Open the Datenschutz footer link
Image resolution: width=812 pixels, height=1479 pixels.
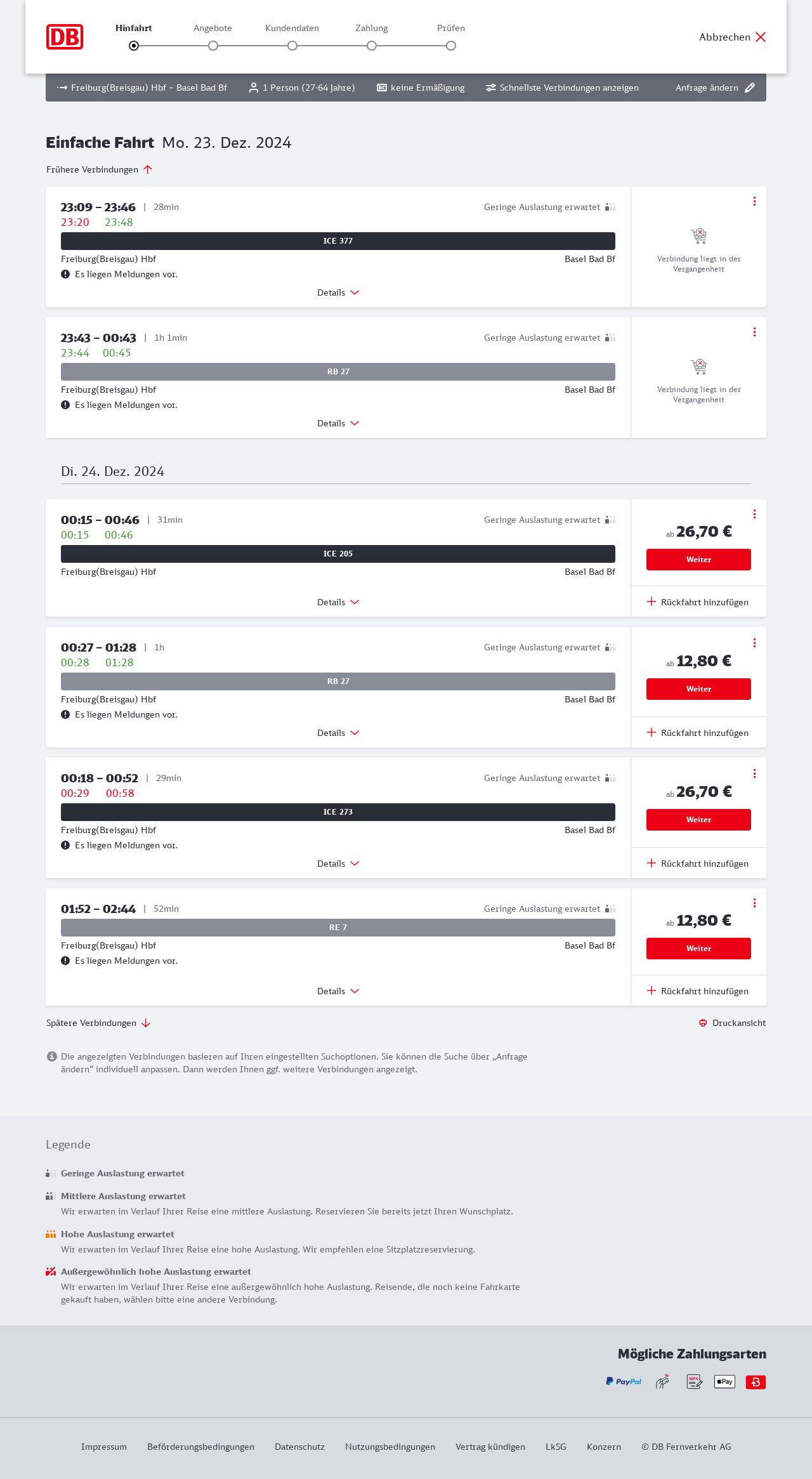tap(299, 1447)
